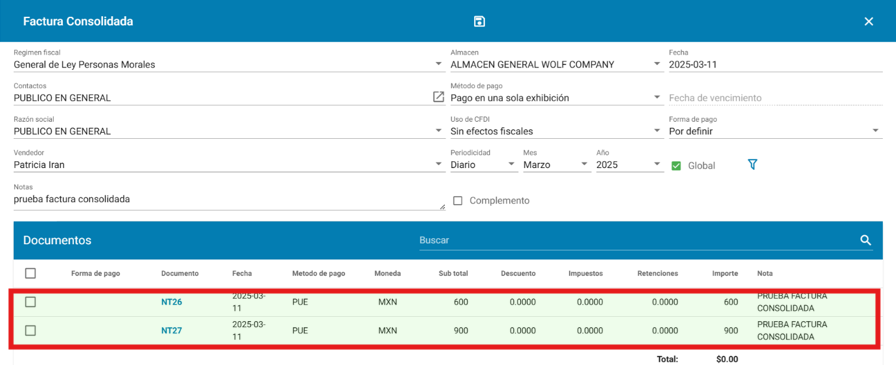Screen dimensions: 896x372
Task: Open the Razón social dropdown
Action: pyautogui.click(x=229, y=131)
